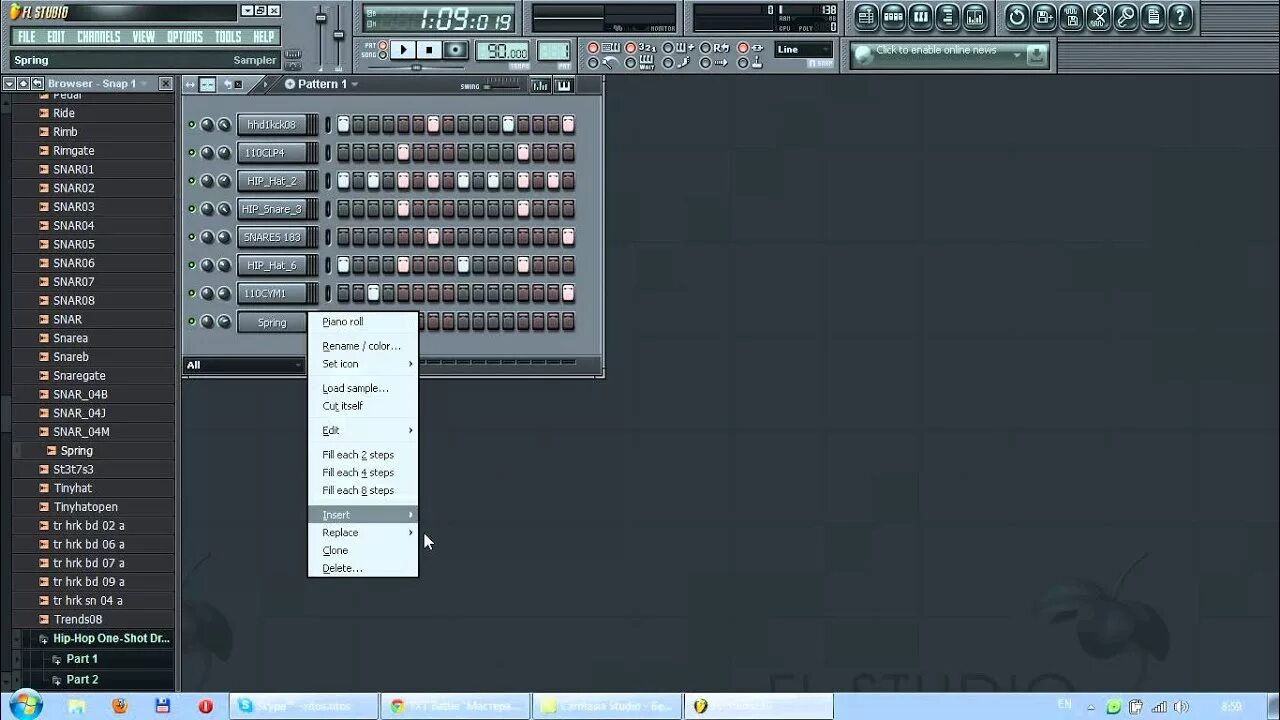Image resolution: width=1280 pixels, height=720 pixels.
Task: Click the Snare file icon next to SNAR01
Action: [44, 169]
